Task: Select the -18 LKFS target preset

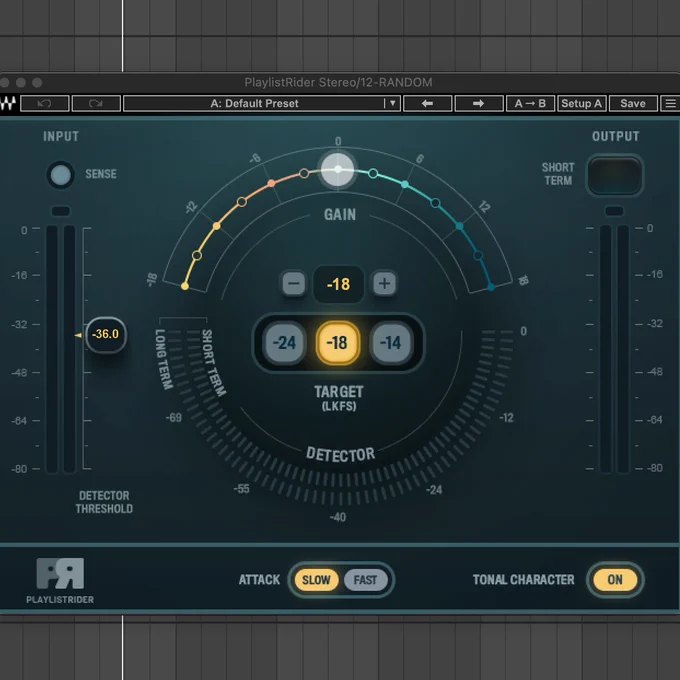Action: pos(337,343)
